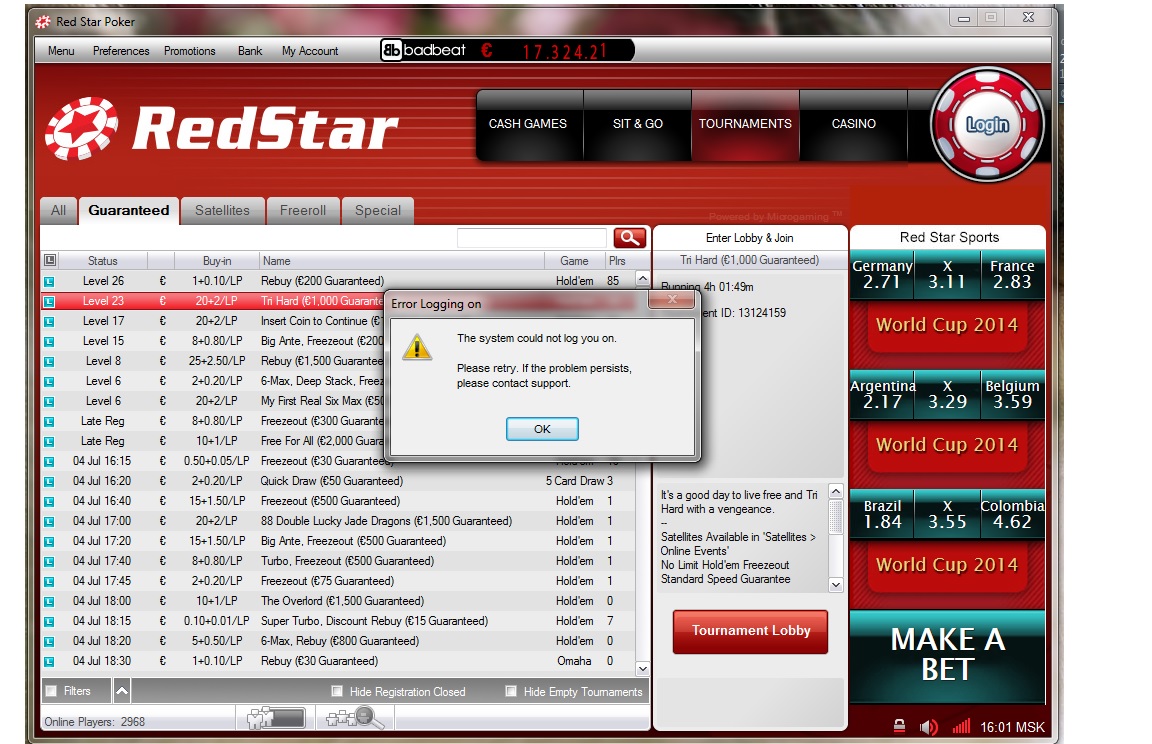The height and width of the screenshot is (744, 1152).
Task: Click icon on 04 Jul 17:45 row
Action: pos(49,582)
